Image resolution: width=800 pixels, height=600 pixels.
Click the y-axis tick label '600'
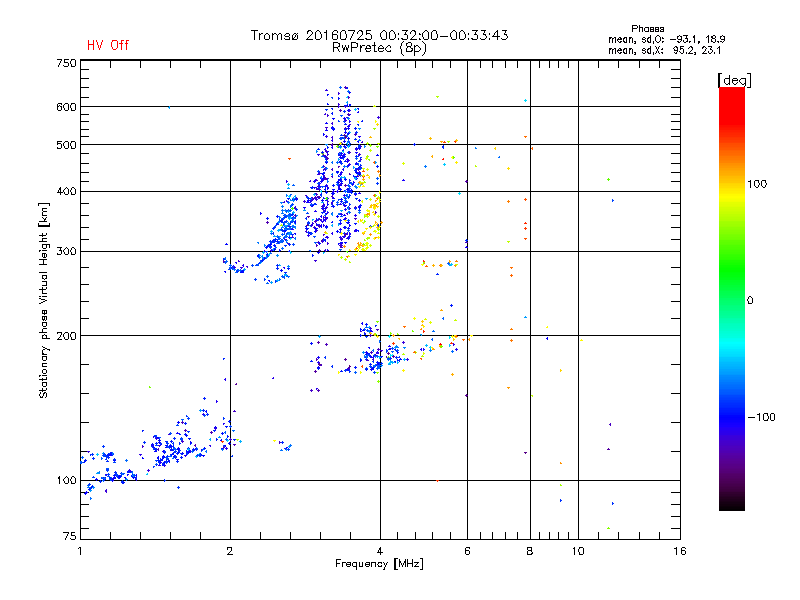67,107
